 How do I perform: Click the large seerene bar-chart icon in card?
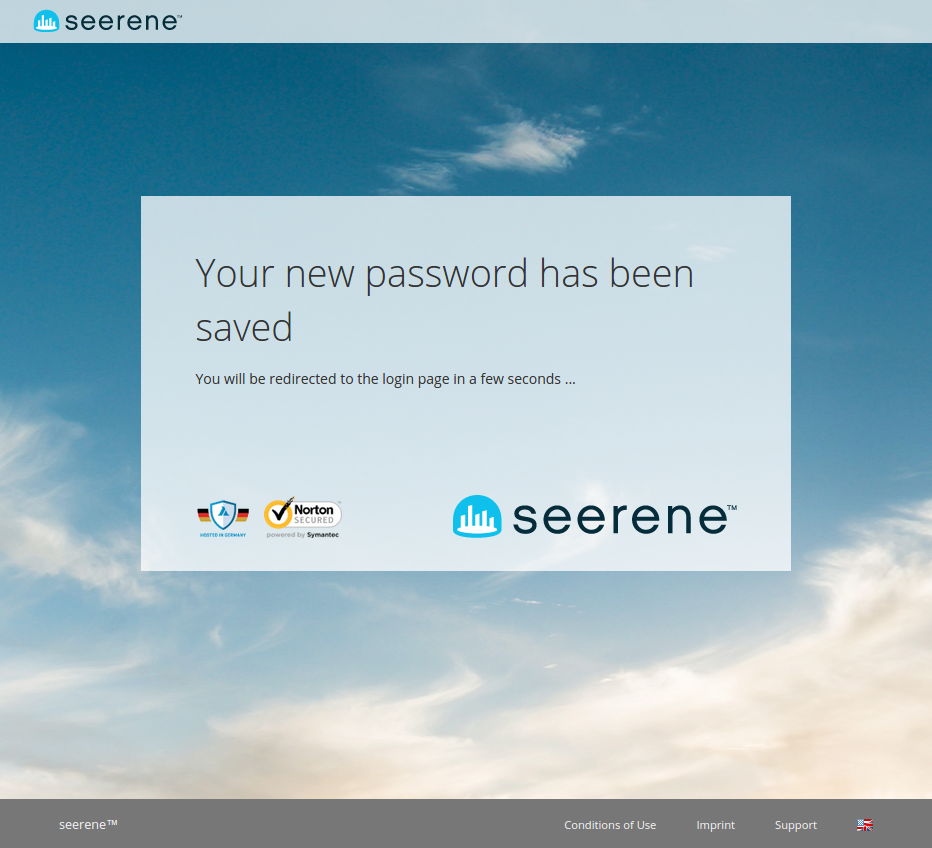click(x=477, y=516)
